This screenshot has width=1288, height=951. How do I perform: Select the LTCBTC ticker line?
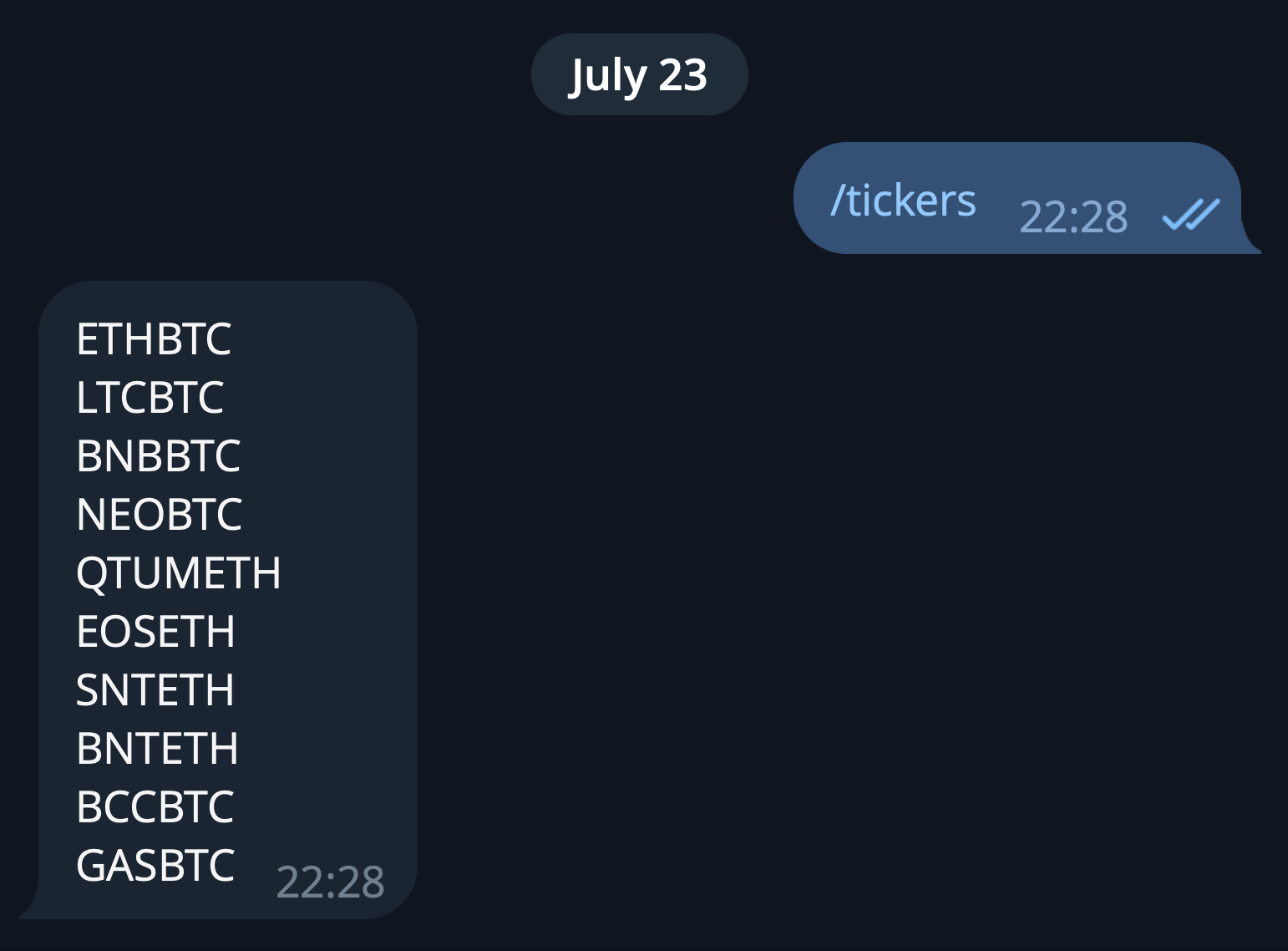click(x=150, y=398)
